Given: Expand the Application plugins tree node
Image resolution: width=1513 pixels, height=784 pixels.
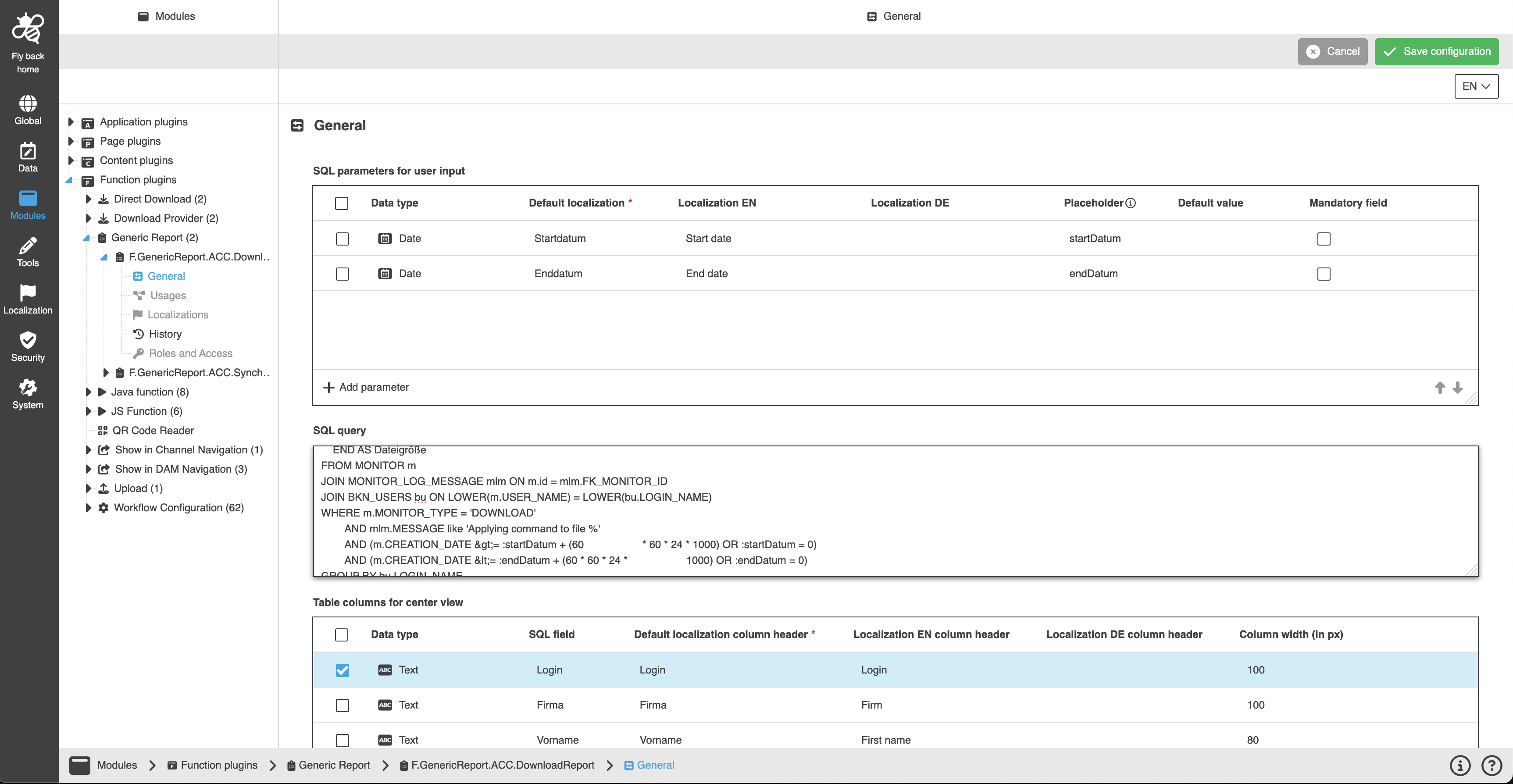Looking at the screenshot, I should click(71, 122).
